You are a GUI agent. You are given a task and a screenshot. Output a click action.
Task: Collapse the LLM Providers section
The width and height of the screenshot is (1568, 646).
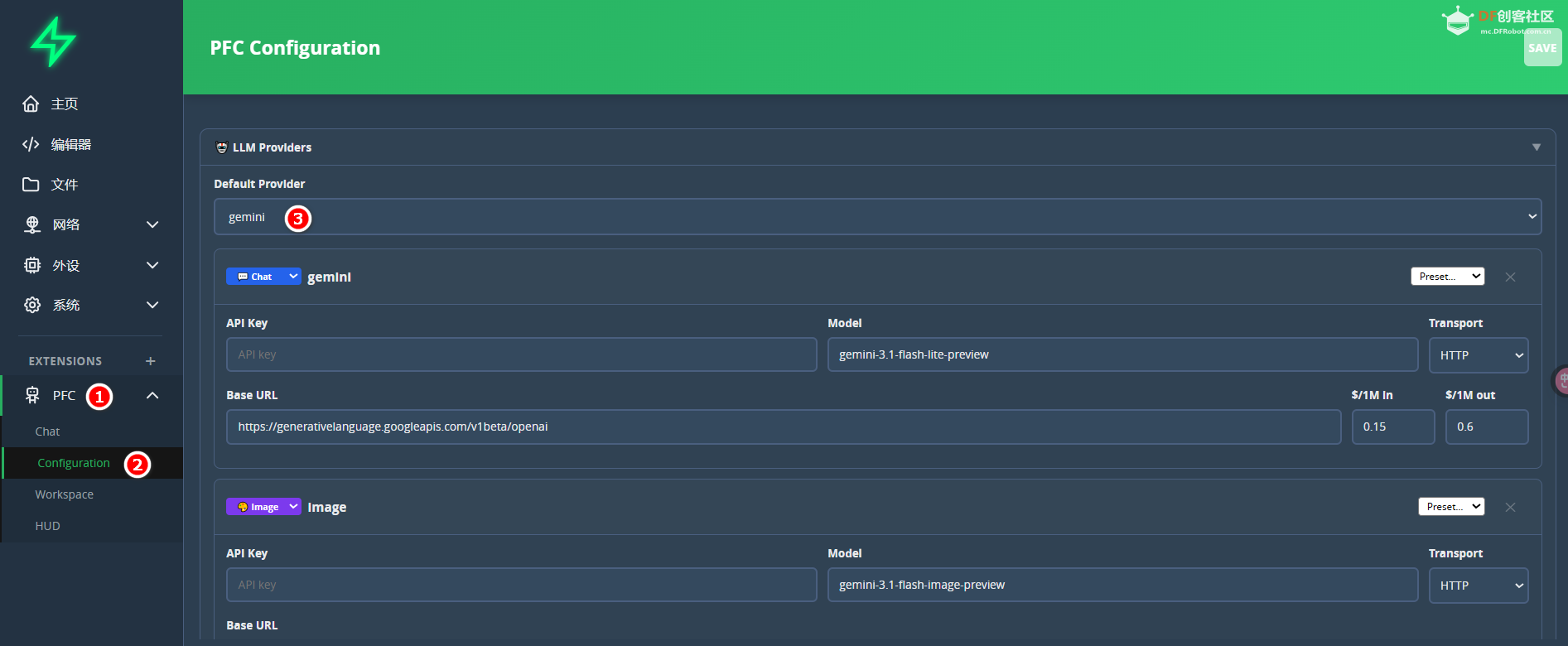click(x=1536, y=147)
